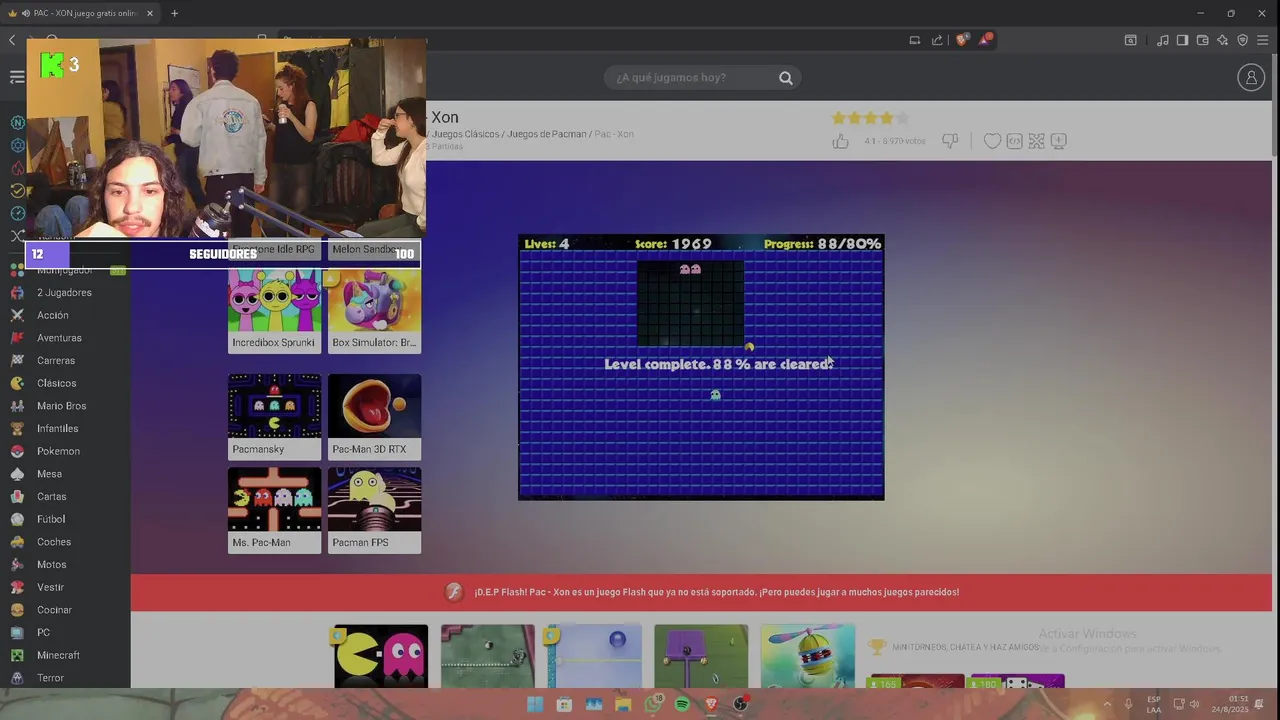Click the Terror category icon
This screenshot has width=1280, height=720.
coord(17,678)
